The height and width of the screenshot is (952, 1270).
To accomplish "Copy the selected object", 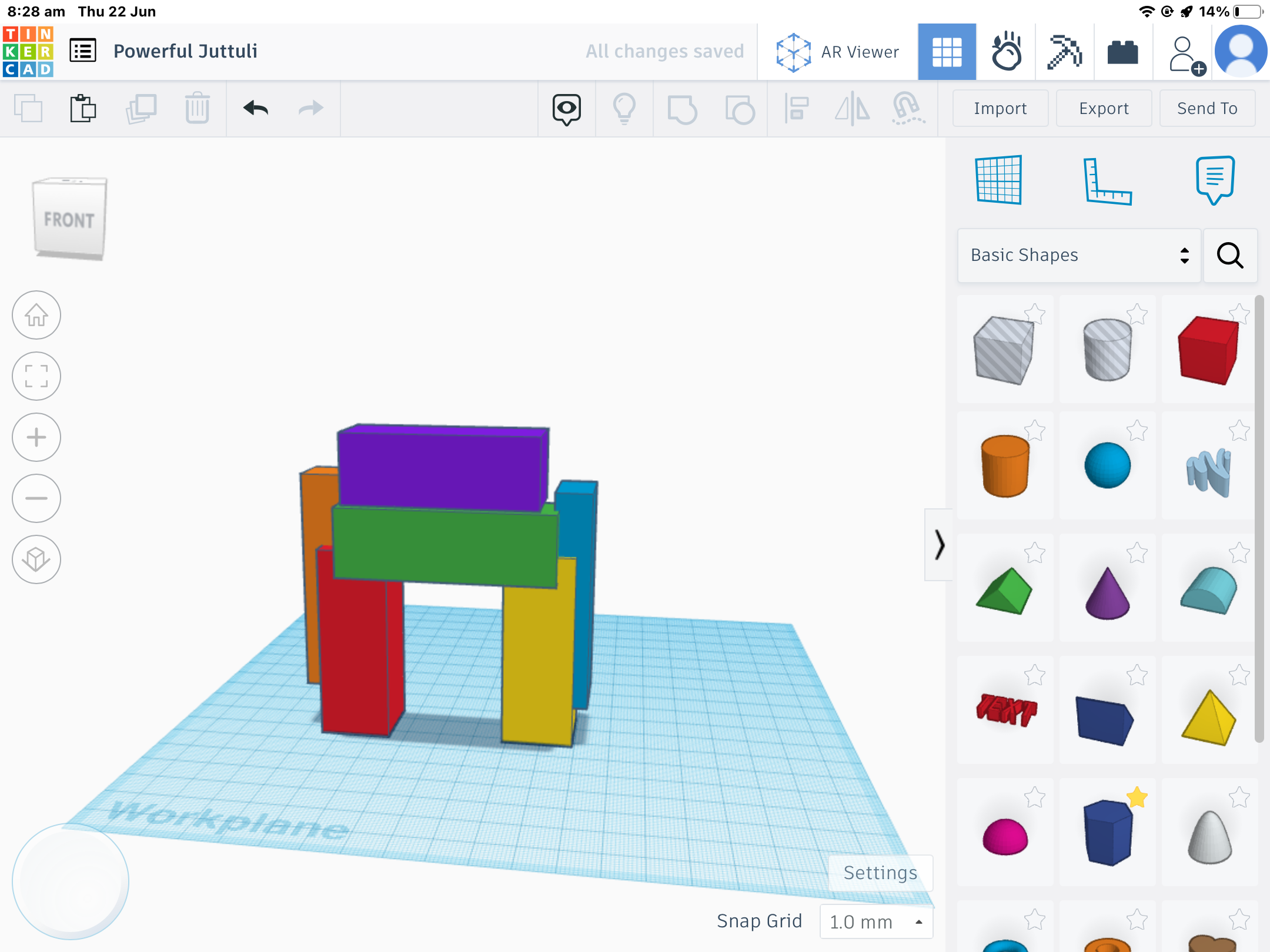I will [28, 109].
